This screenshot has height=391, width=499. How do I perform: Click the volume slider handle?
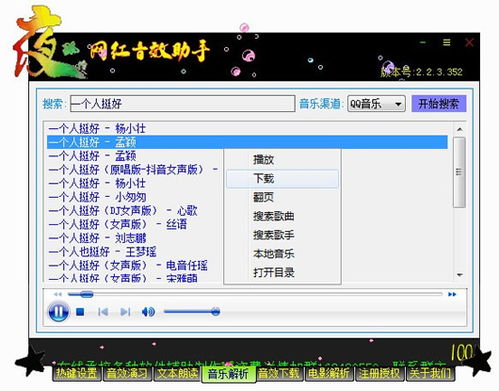216,312
